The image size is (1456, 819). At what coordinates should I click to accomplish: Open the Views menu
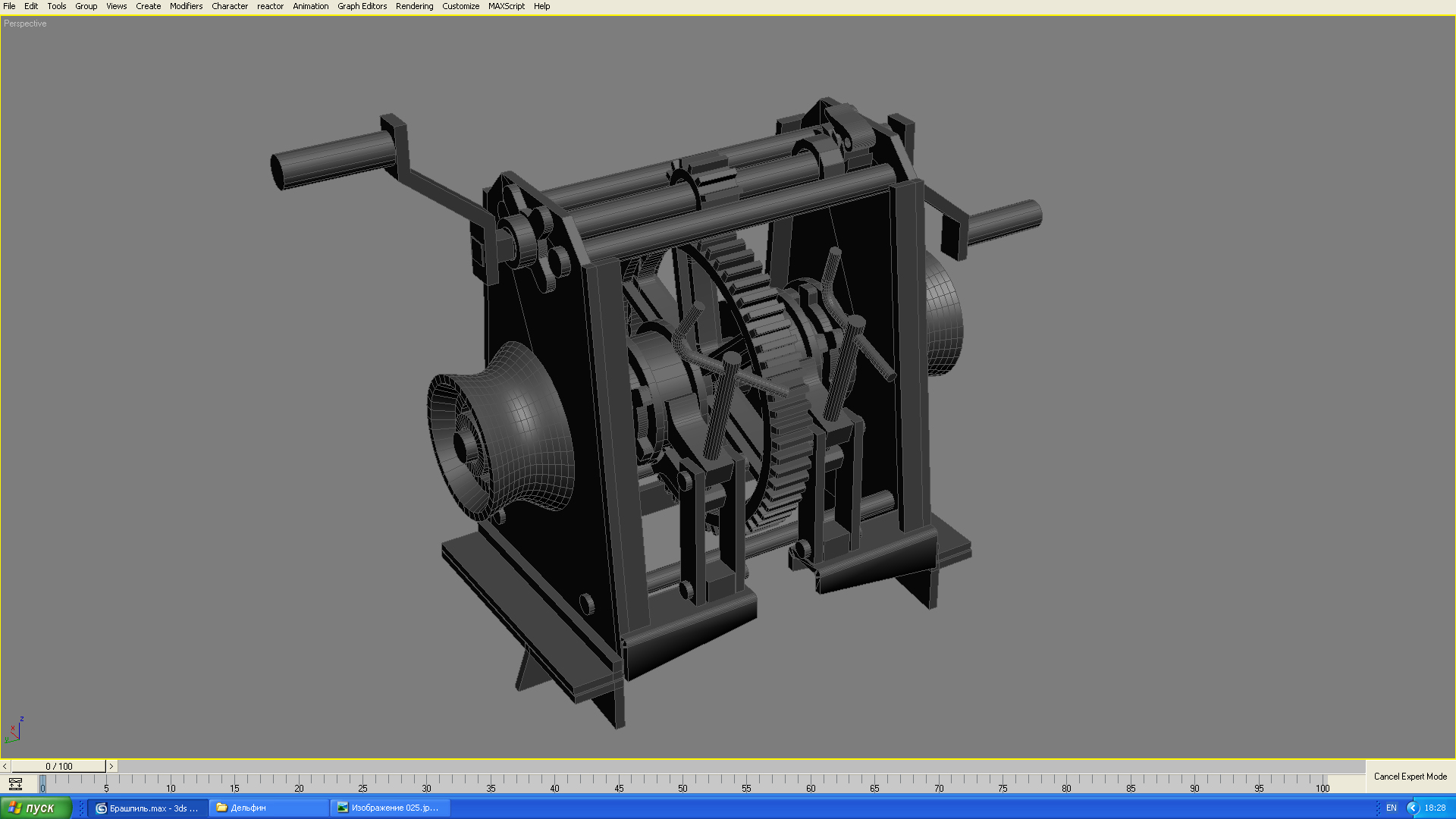pyautogui.click(x=116, y=6)
